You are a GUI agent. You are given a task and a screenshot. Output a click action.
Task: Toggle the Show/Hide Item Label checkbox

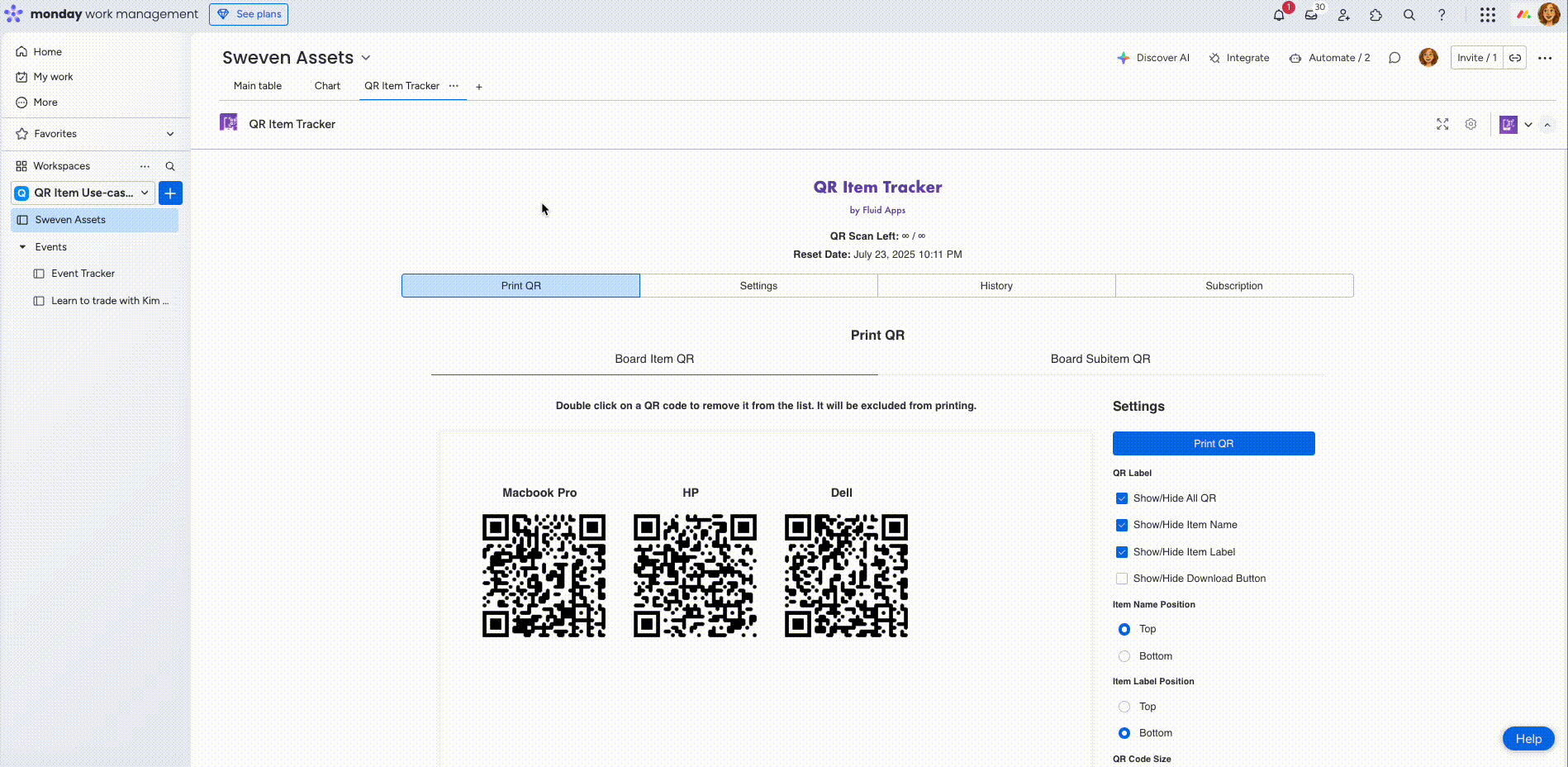point(1122,552)
